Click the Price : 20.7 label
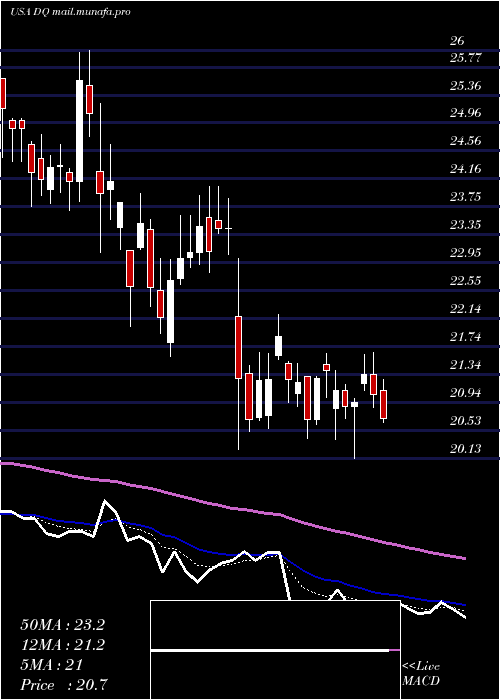Viewport: 500px width, 700px height. (x=64, y=685)
